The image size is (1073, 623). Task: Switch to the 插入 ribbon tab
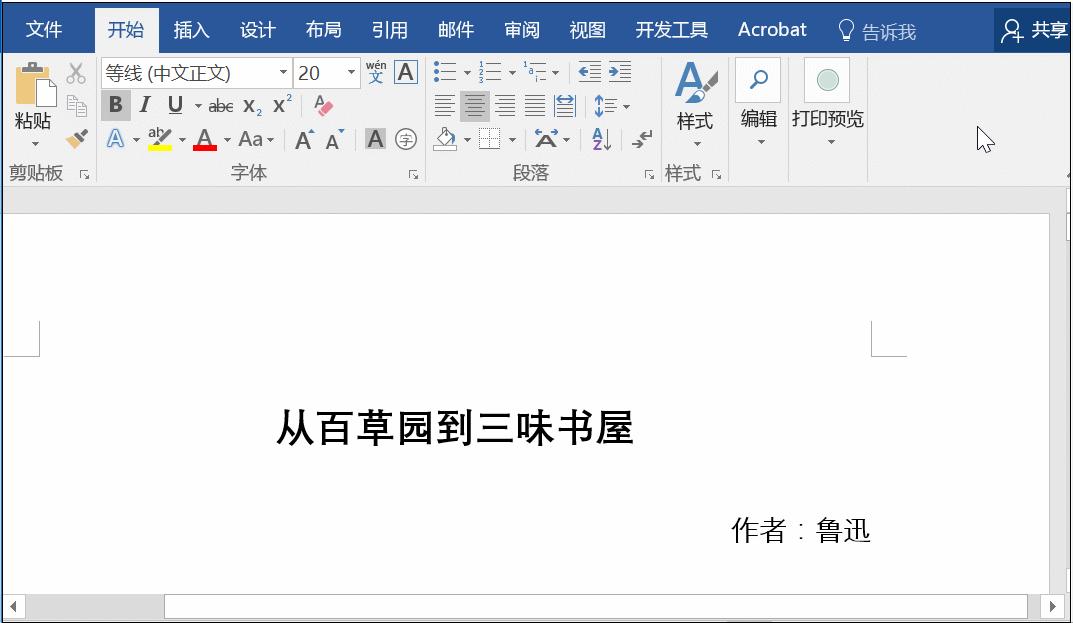pos(191,30)
